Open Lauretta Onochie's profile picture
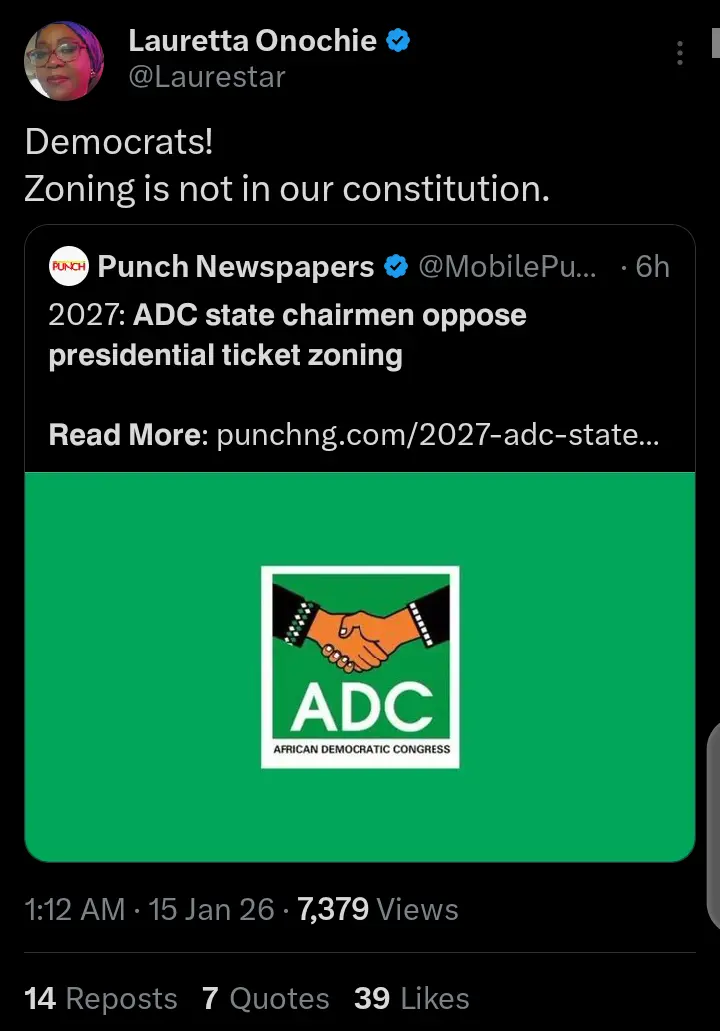This screenshot has height=1031, width=720. 64,59
